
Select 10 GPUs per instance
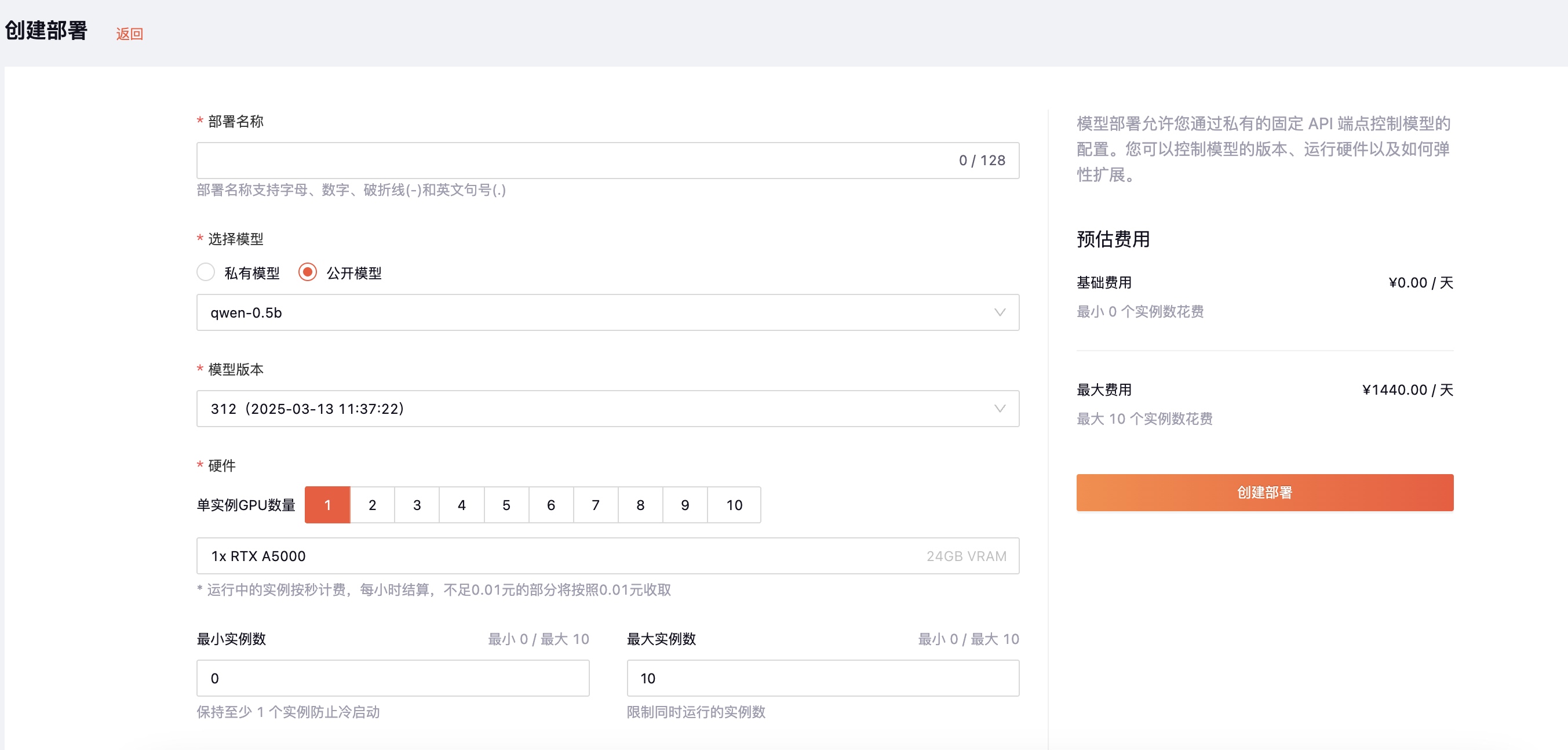(734, 505)
